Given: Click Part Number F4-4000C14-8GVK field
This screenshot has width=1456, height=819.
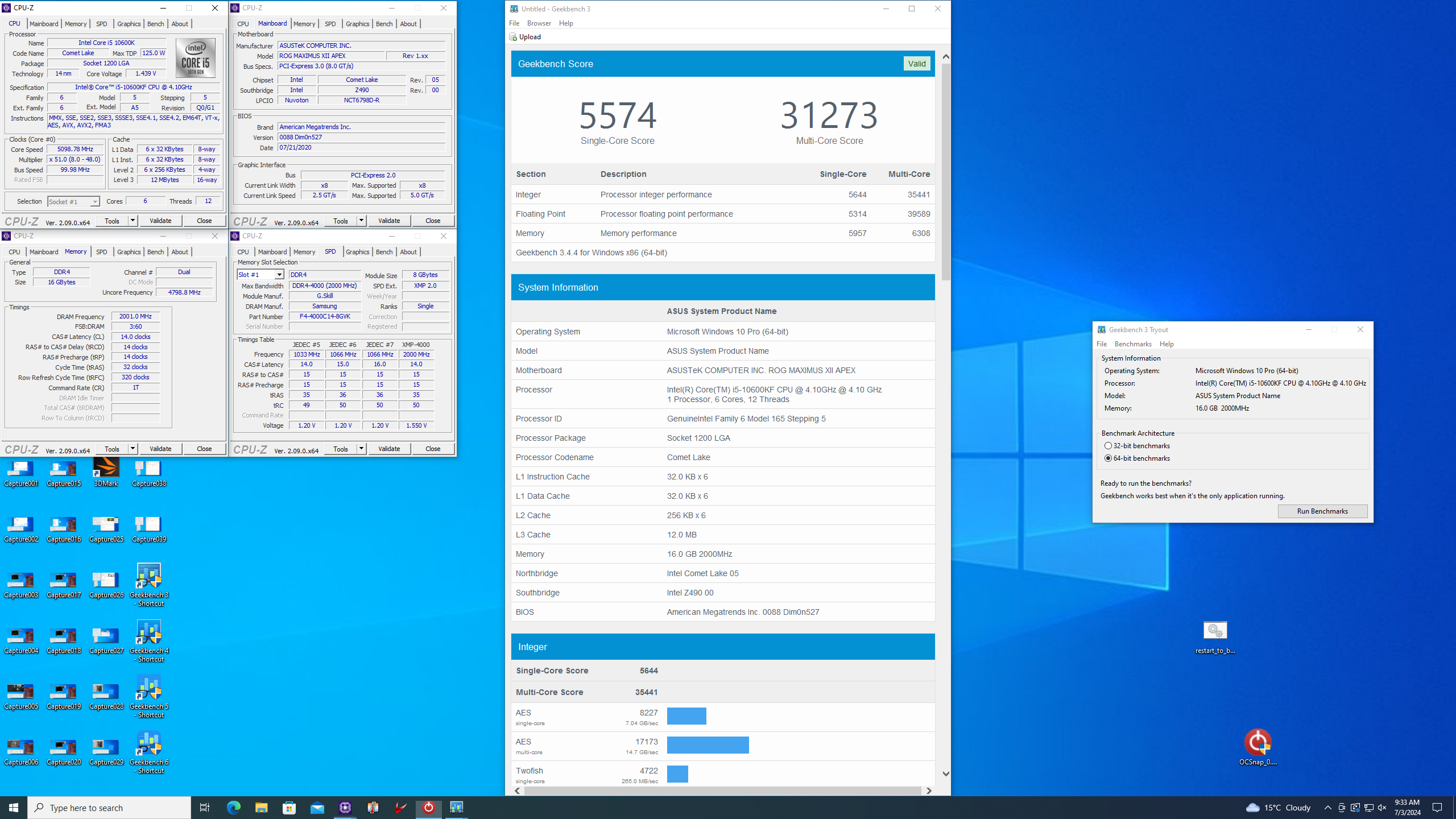Looking at the screenshot, I should coord(325,316).
